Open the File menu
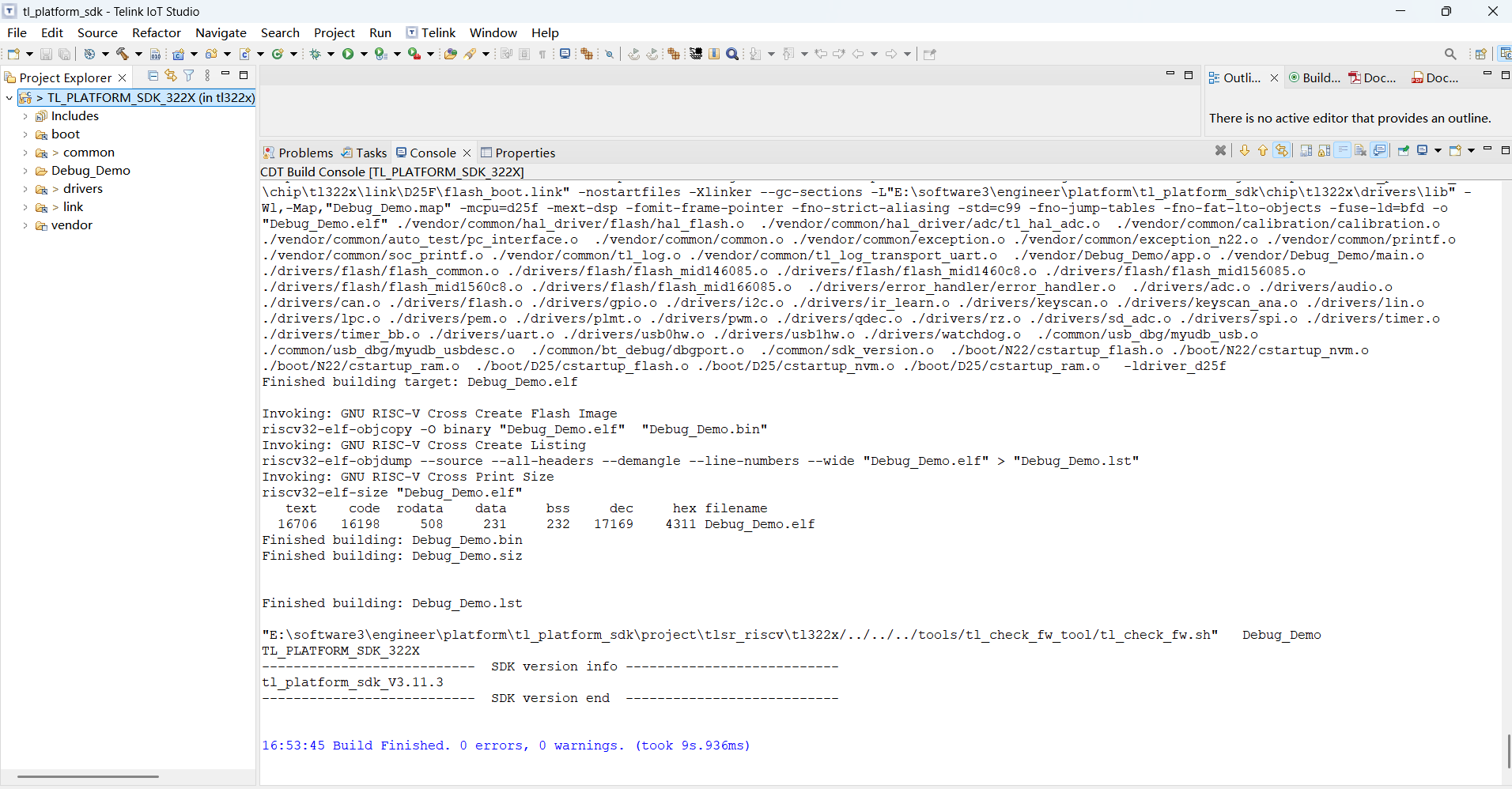Viewport: 1512px width, 789px height. tap(17, 32)
